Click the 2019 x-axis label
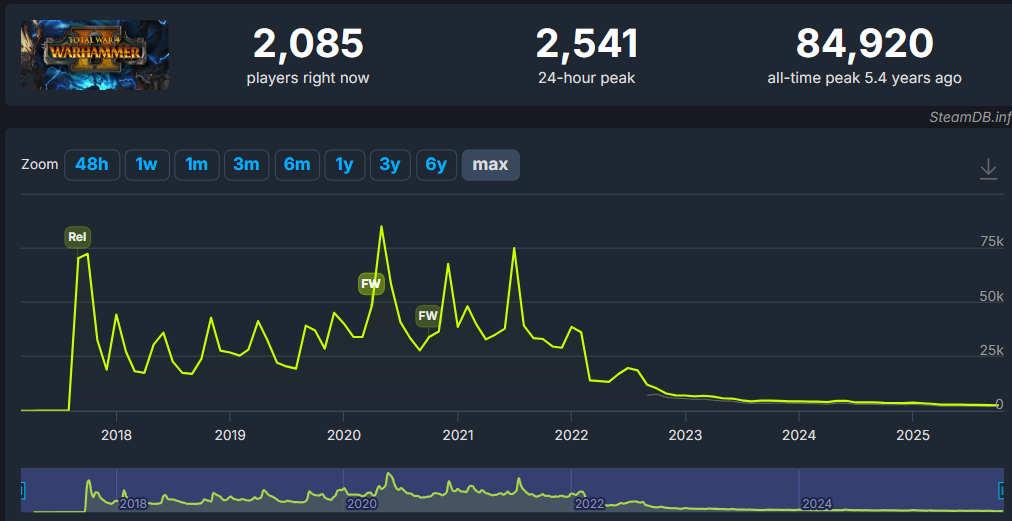This screenshot has width=1012, height=521. (230, 434)
